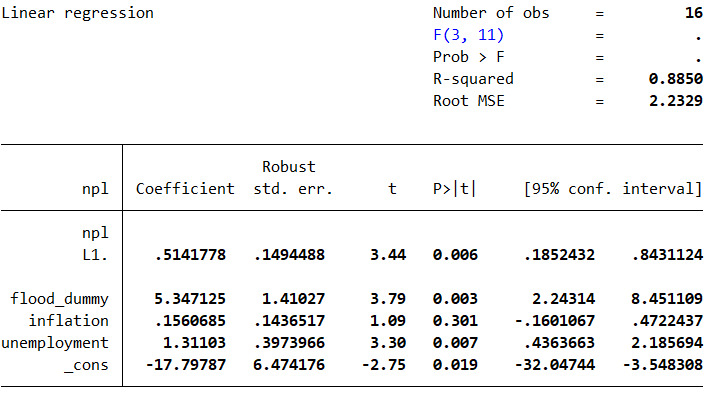Click the 'std. err.' column header
The width and height of the screenshot is (710, 393).
(x=293, y=189)
